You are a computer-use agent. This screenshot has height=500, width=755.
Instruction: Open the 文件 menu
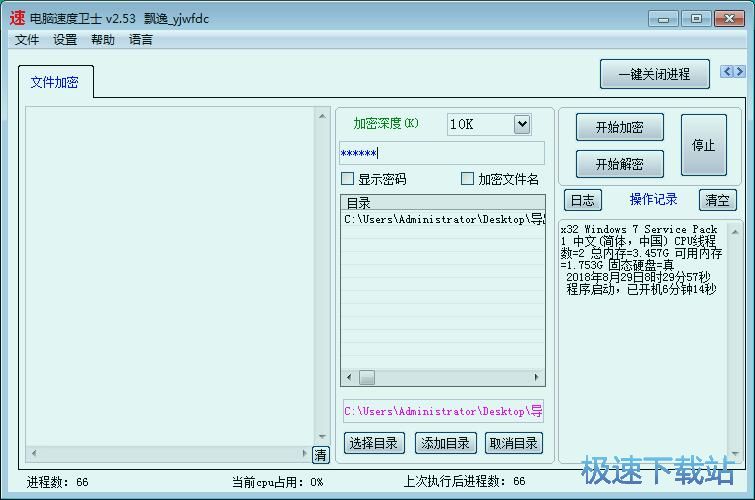coord(26,39)
